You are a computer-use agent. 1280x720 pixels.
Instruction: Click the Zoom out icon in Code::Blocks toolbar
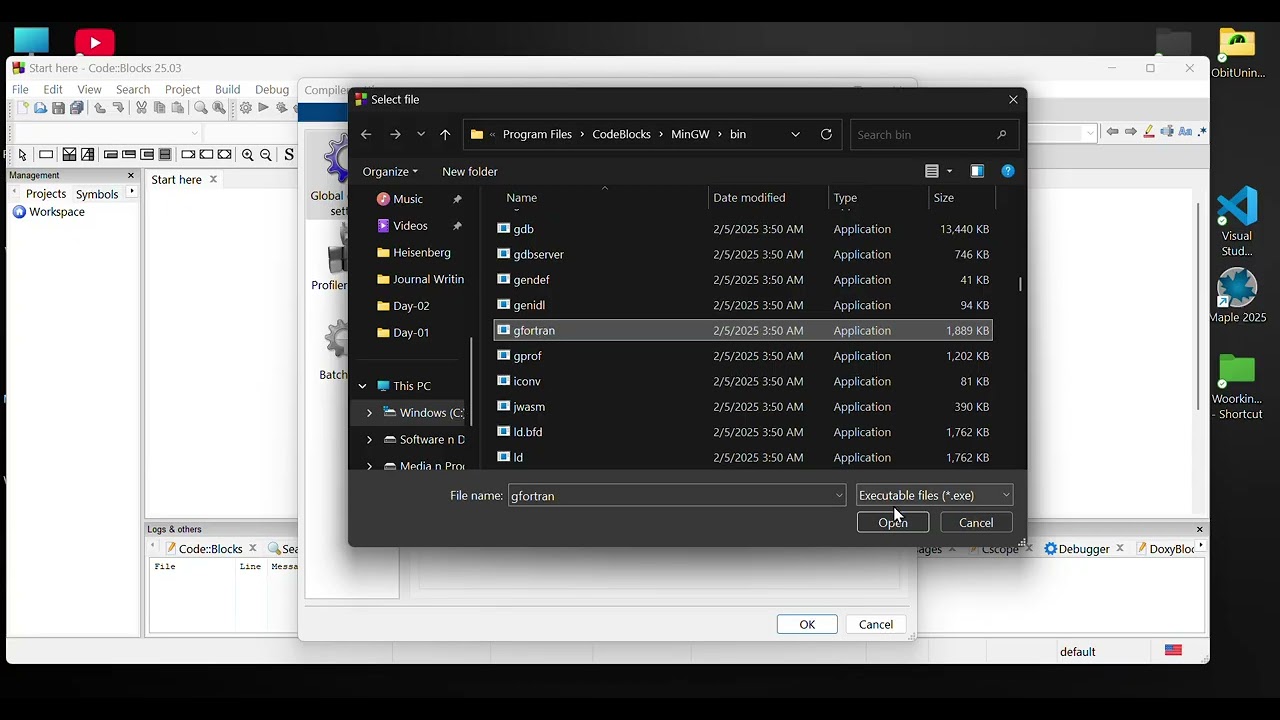click(x=266, y=155)
